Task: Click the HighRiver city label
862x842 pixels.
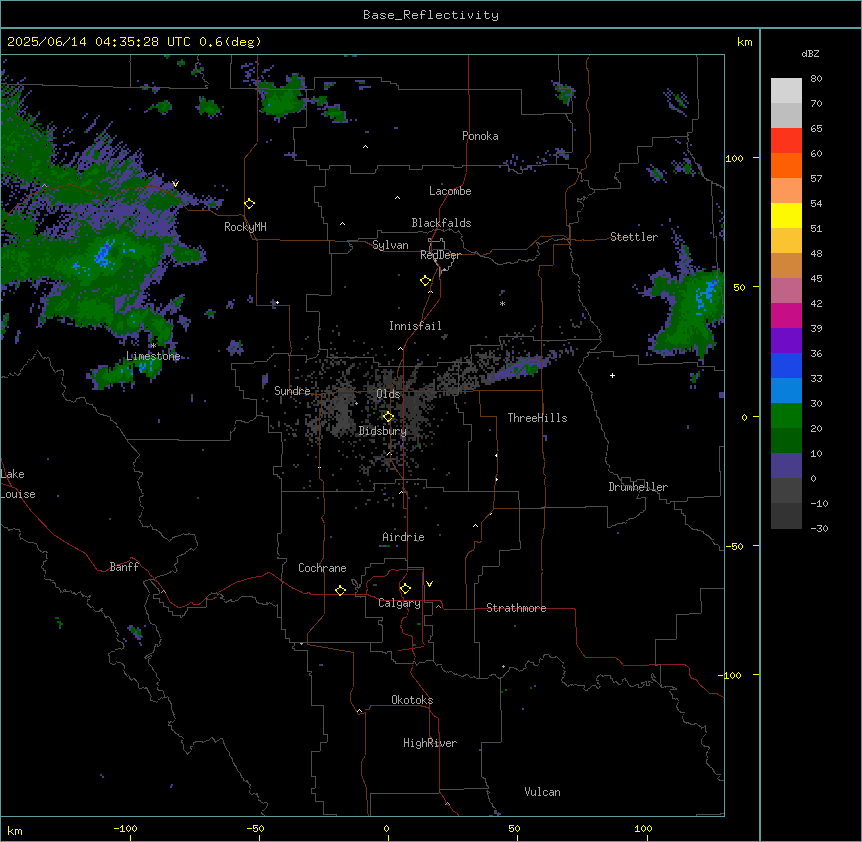Action: point(430,743)
